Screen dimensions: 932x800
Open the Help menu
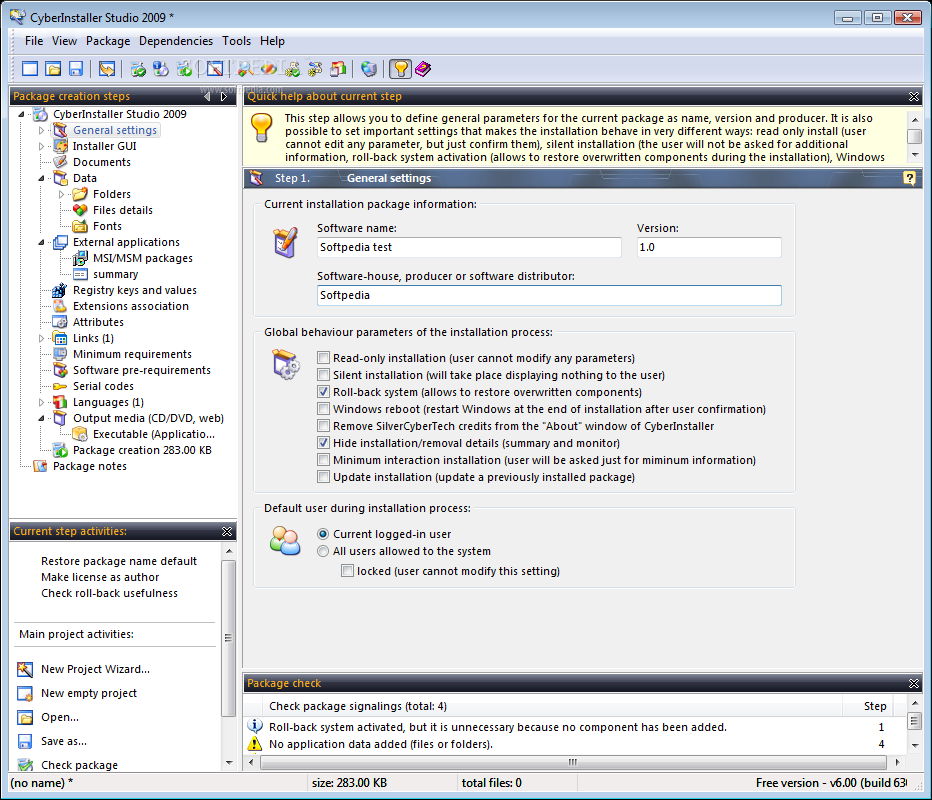tap(272, 41)
